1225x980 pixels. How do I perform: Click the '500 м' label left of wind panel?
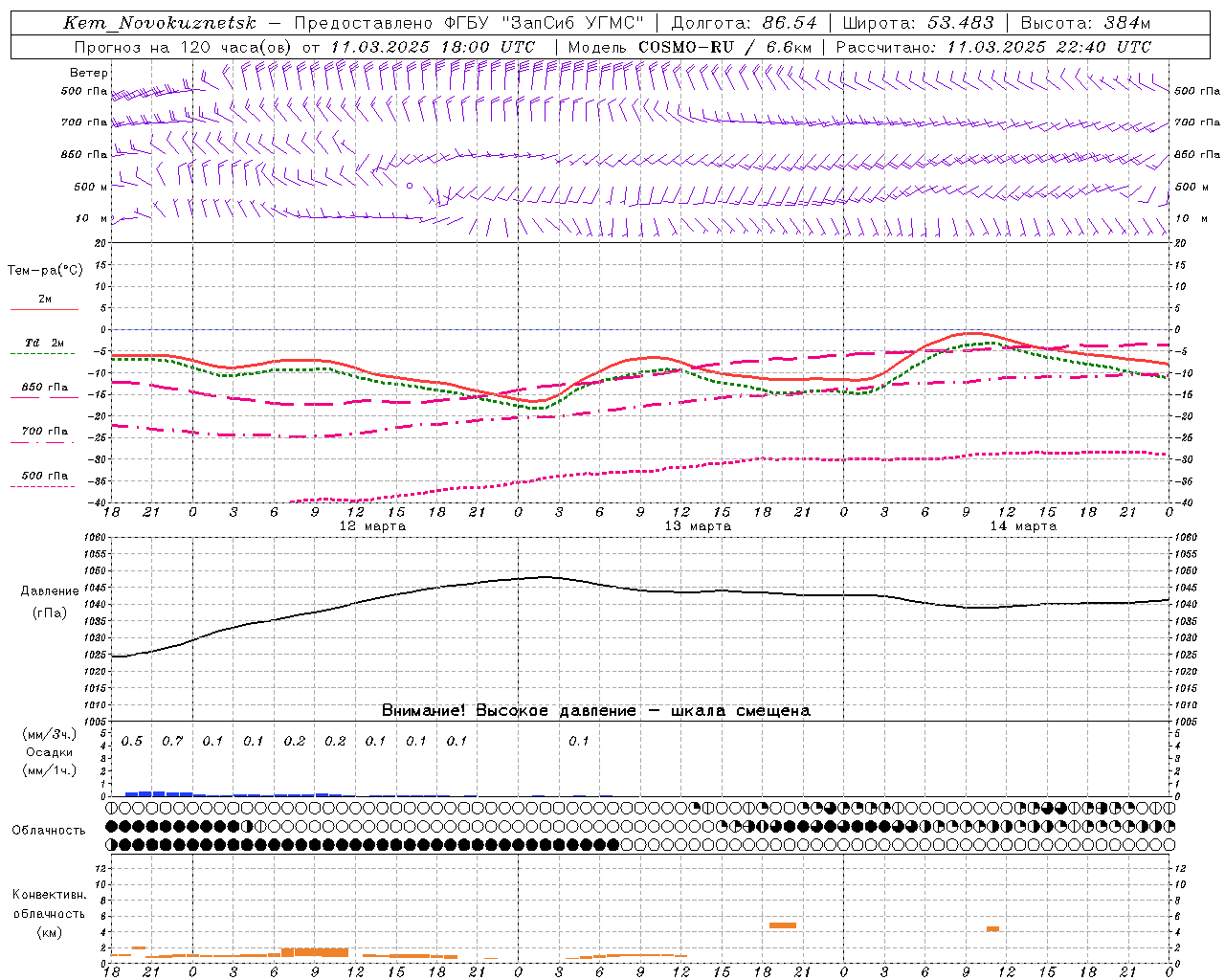91,188
